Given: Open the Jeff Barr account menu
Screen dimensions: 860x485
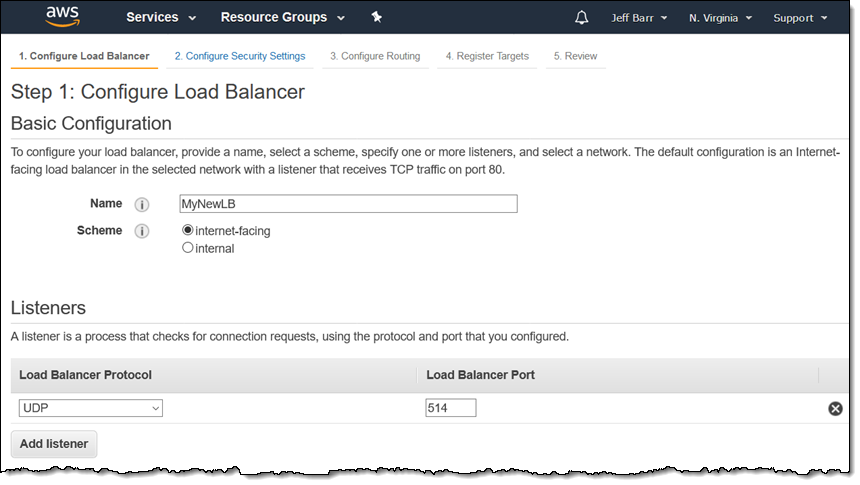Looking at the screenshot, I should tap(639, 18).
